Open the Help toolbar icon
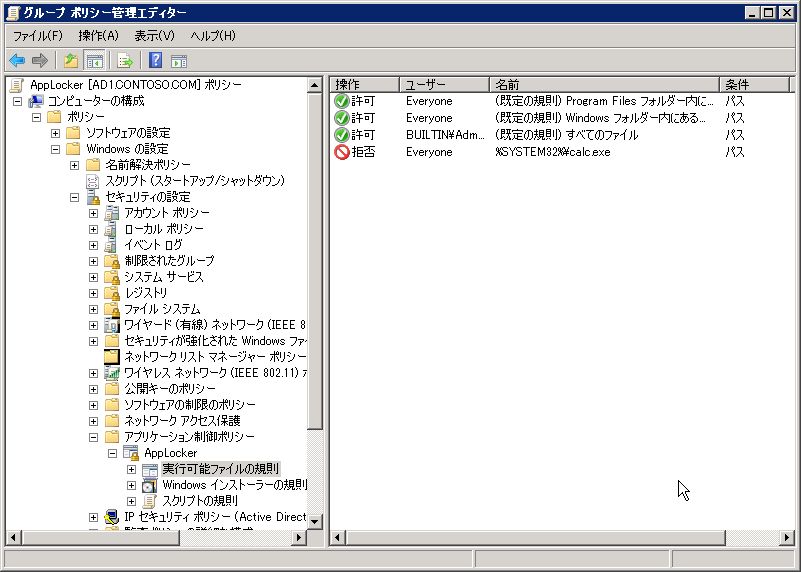 [155, 60]
